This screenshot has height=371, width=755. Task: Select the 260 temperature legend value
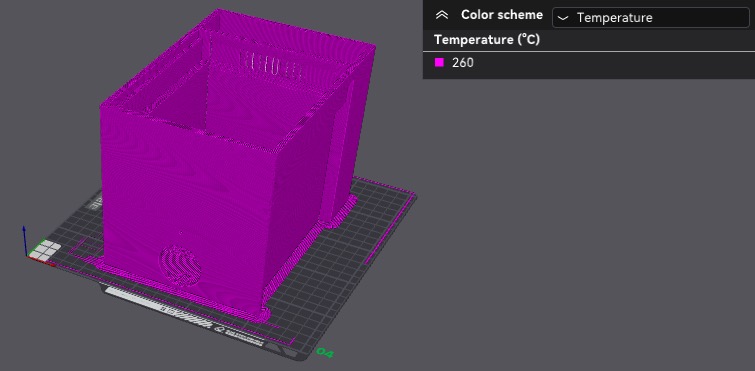[463, 63]
